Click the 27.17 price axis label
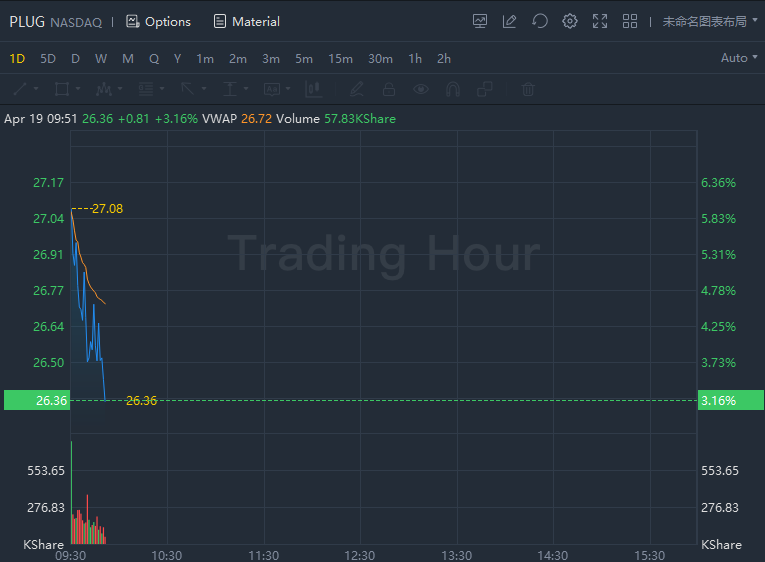 click(48, 182)
